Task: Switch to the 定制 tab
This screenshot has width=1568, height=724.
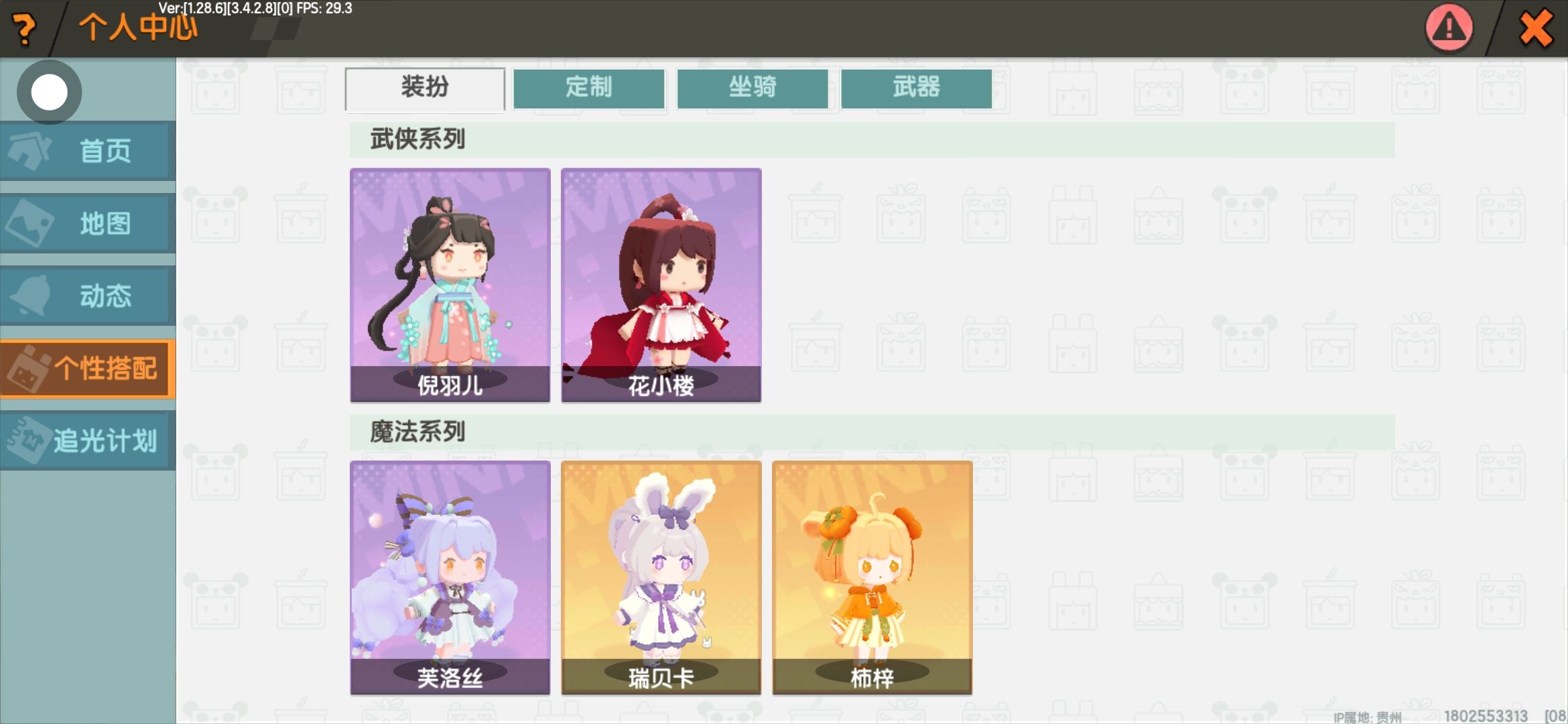Action: point(589,88)
